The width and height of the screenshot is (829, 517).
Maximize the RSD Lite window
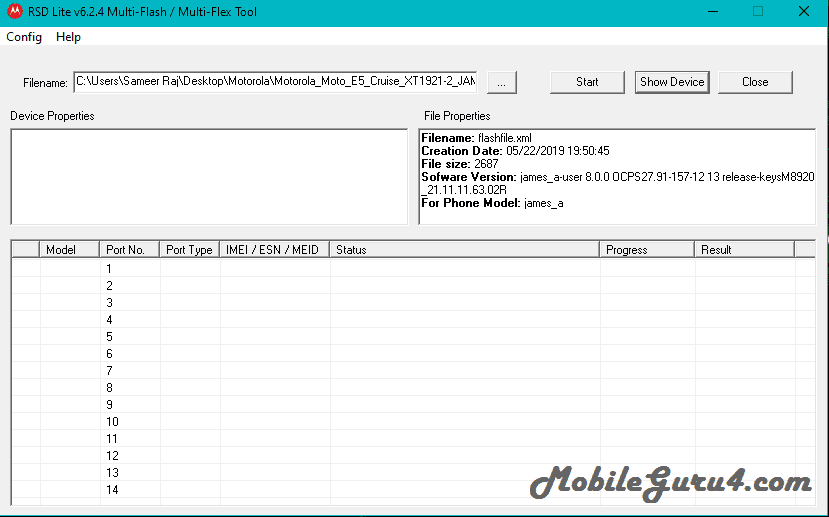pyautogui.click(x=758, y=11)
